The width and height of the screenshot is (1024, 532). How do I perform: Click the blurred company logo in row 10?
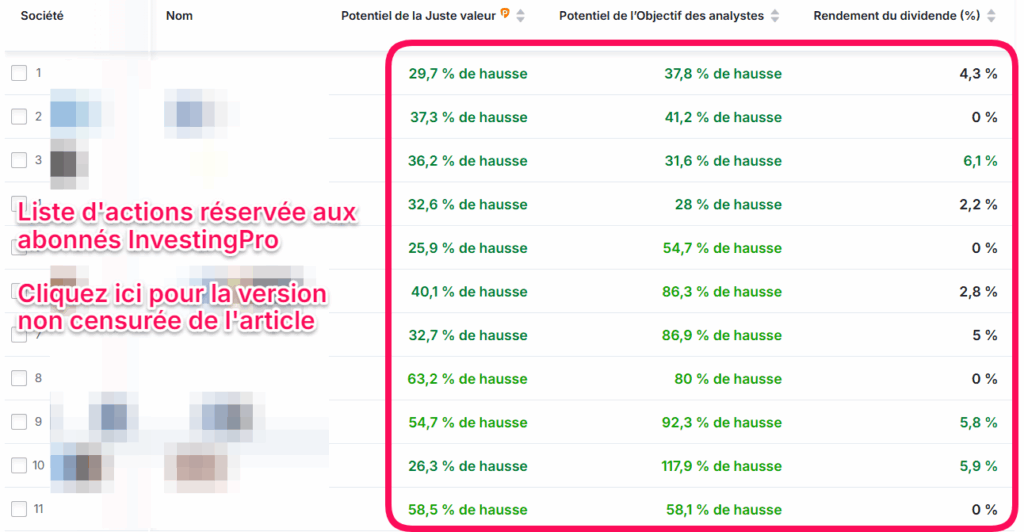pyautogui.click(x=76, y=466)
